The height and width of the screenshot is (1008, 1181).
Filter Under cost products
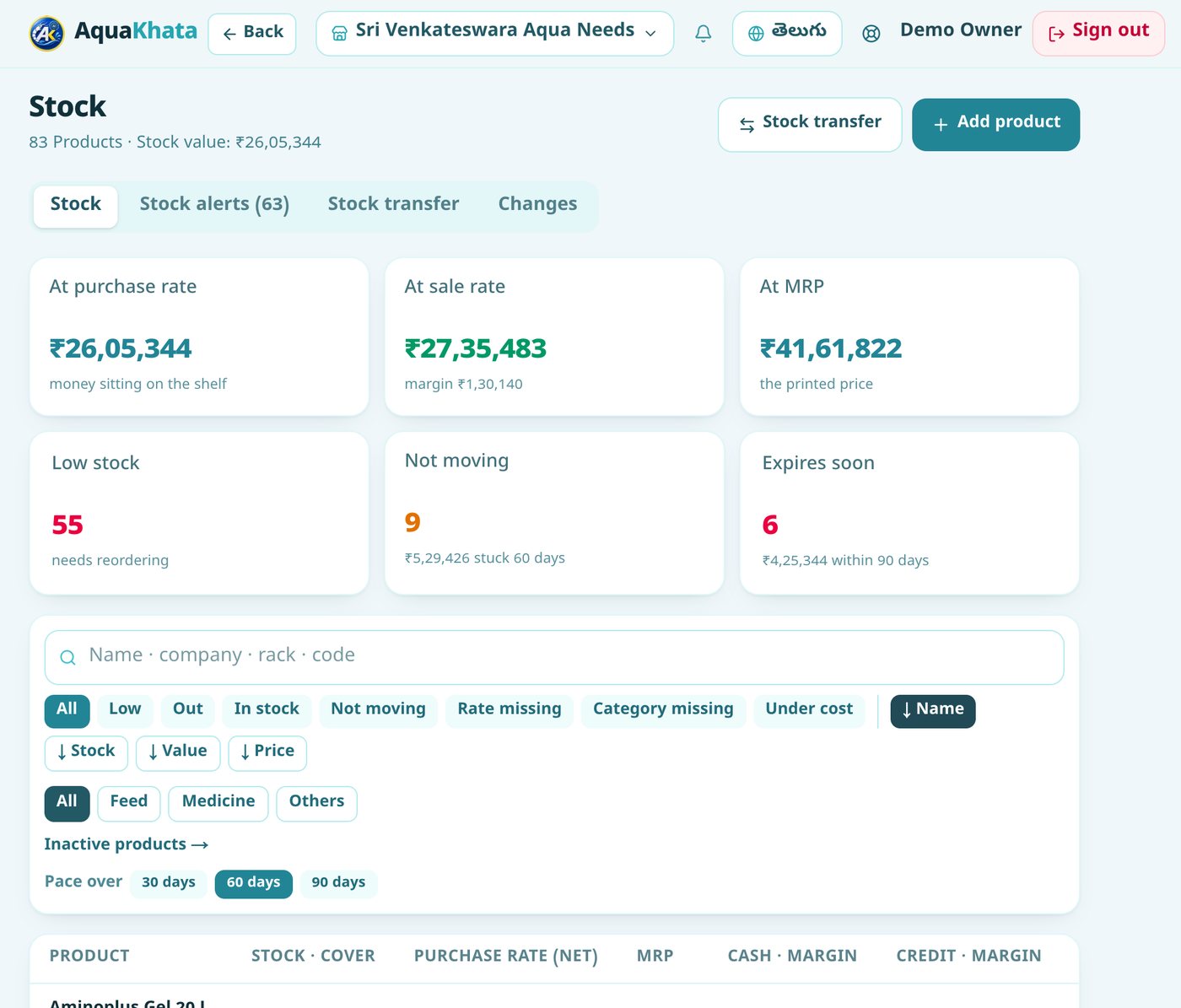coord(809,710)
